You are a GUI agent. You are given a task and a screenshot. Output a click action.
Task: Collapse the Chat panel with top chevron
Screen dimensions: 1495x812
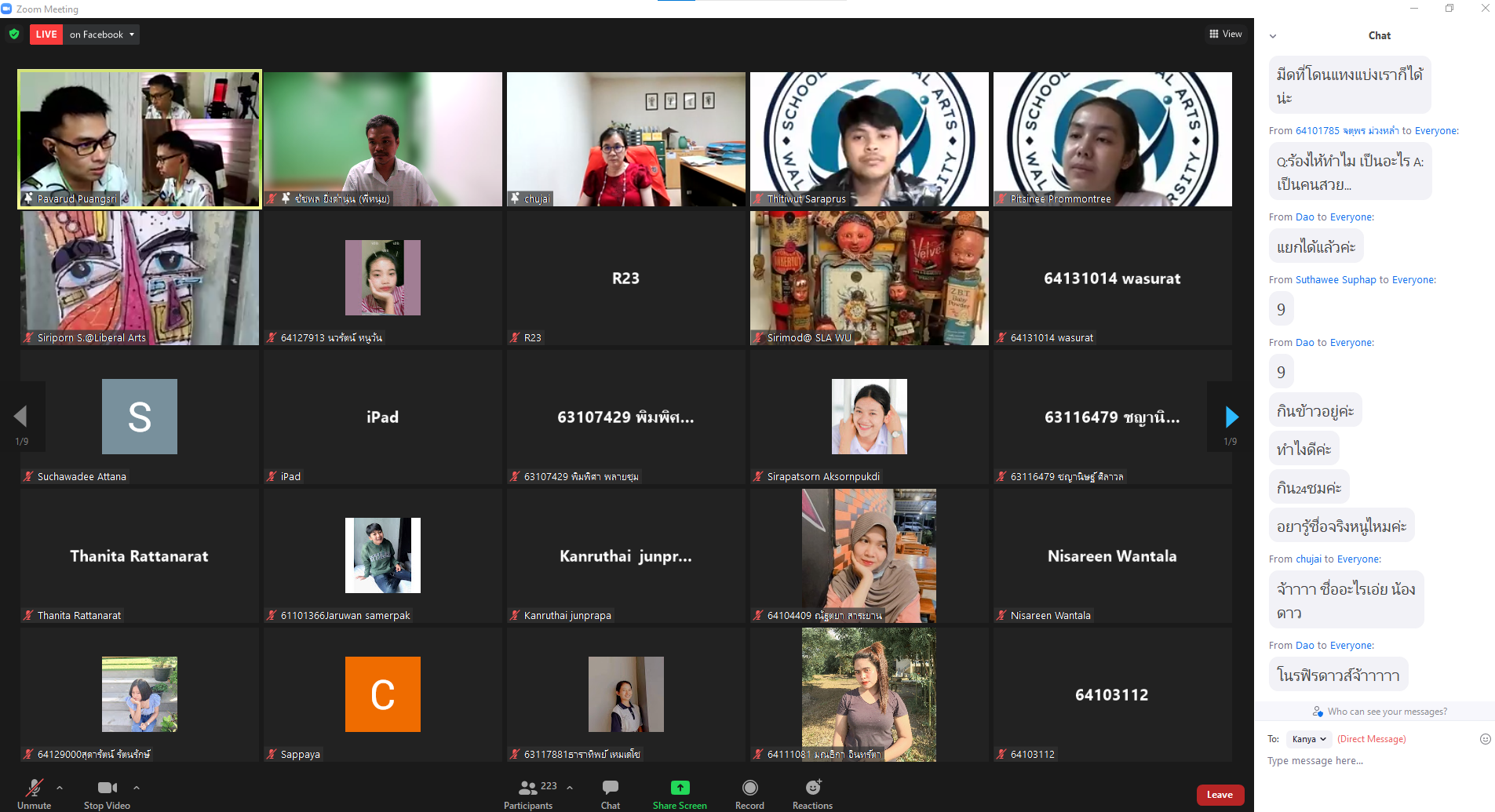[x=1273, y=35]
